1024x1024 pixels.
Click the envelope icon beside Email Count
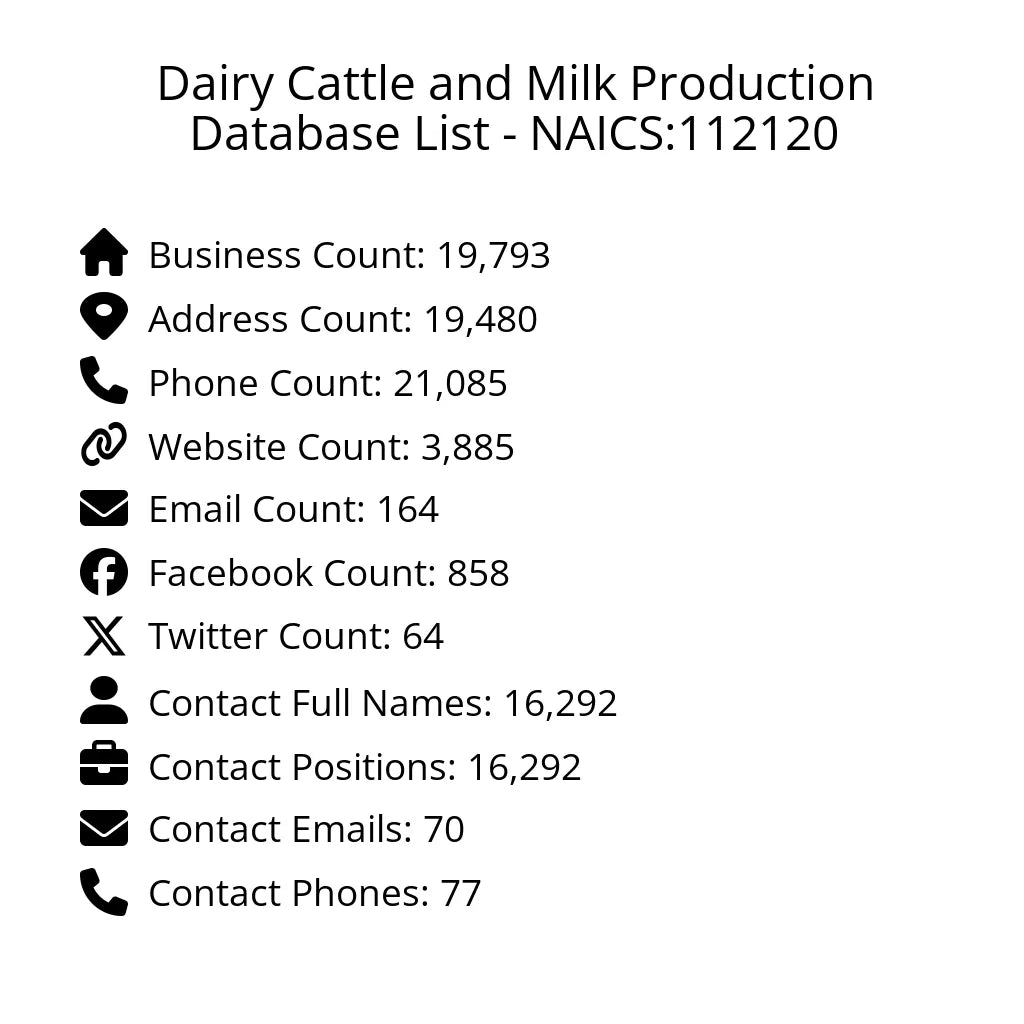pyautogui.click(x=104, y=508)
